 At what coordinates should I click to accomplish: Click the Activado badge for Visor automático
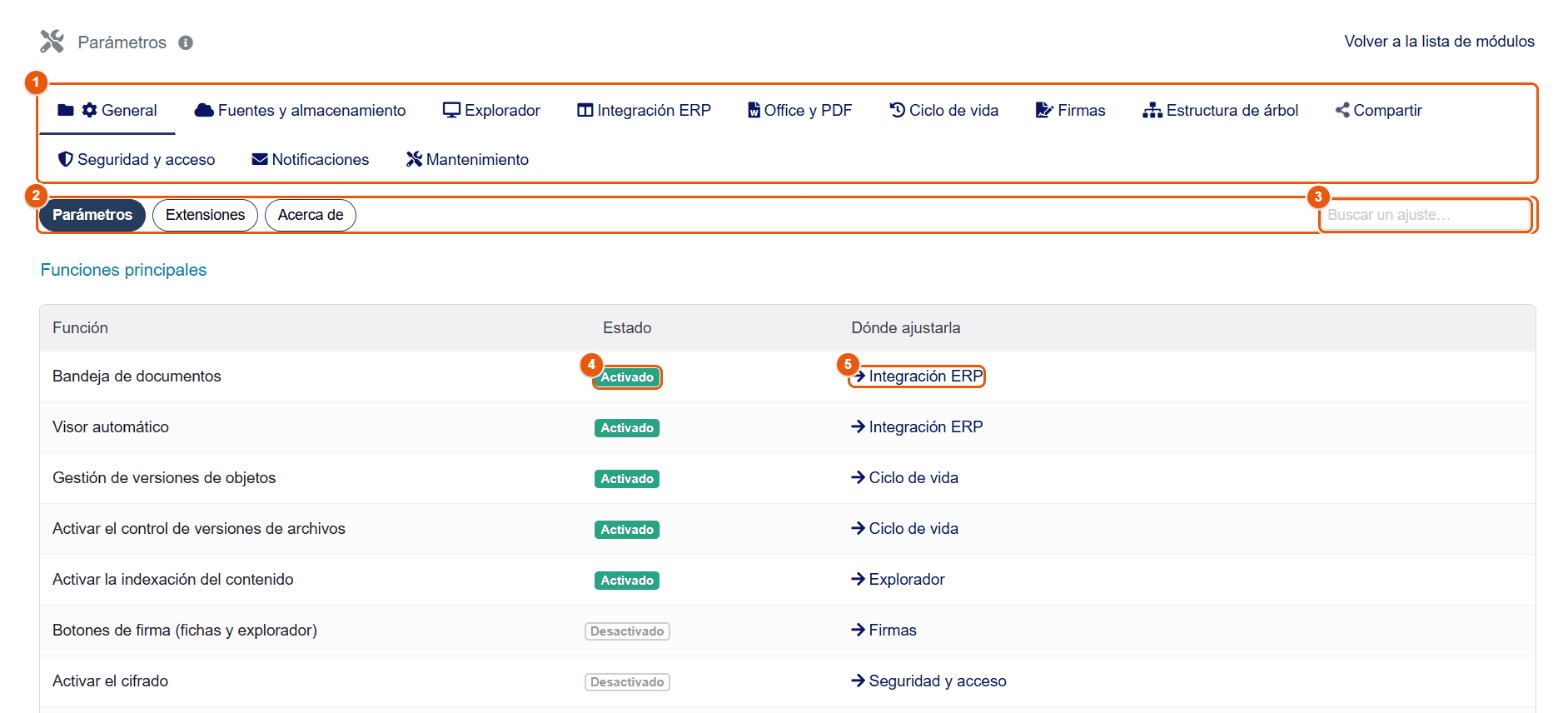pyautogui.click(x=627, y=428)
